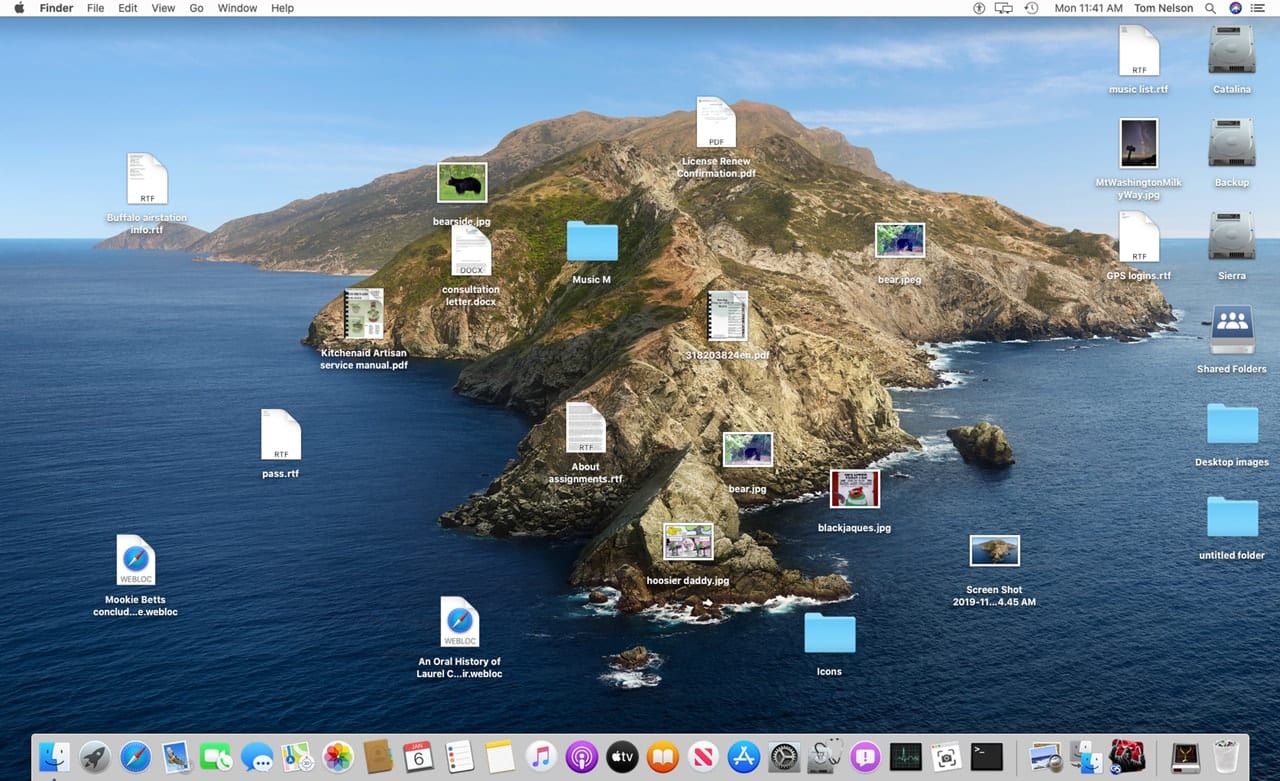
Task: Open Terminal from the Dock
Action: coord(986,757)
